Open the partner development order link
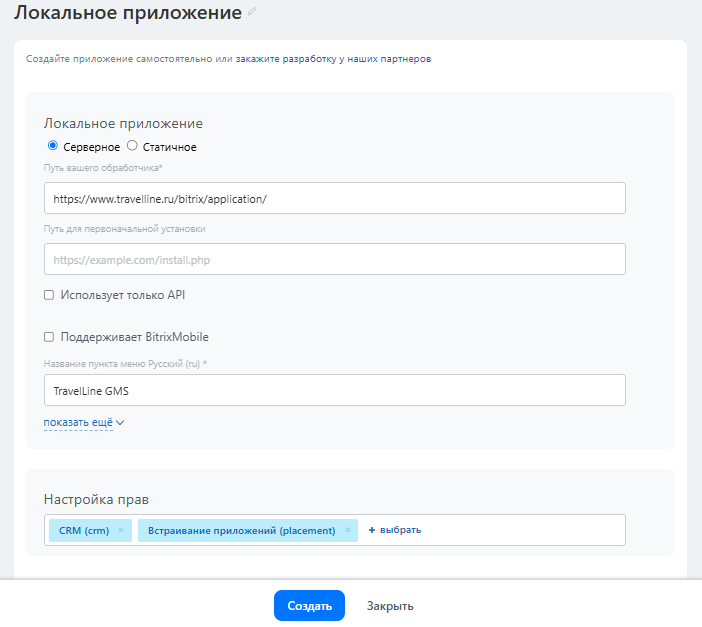702x627 pixels. (333, 59)
